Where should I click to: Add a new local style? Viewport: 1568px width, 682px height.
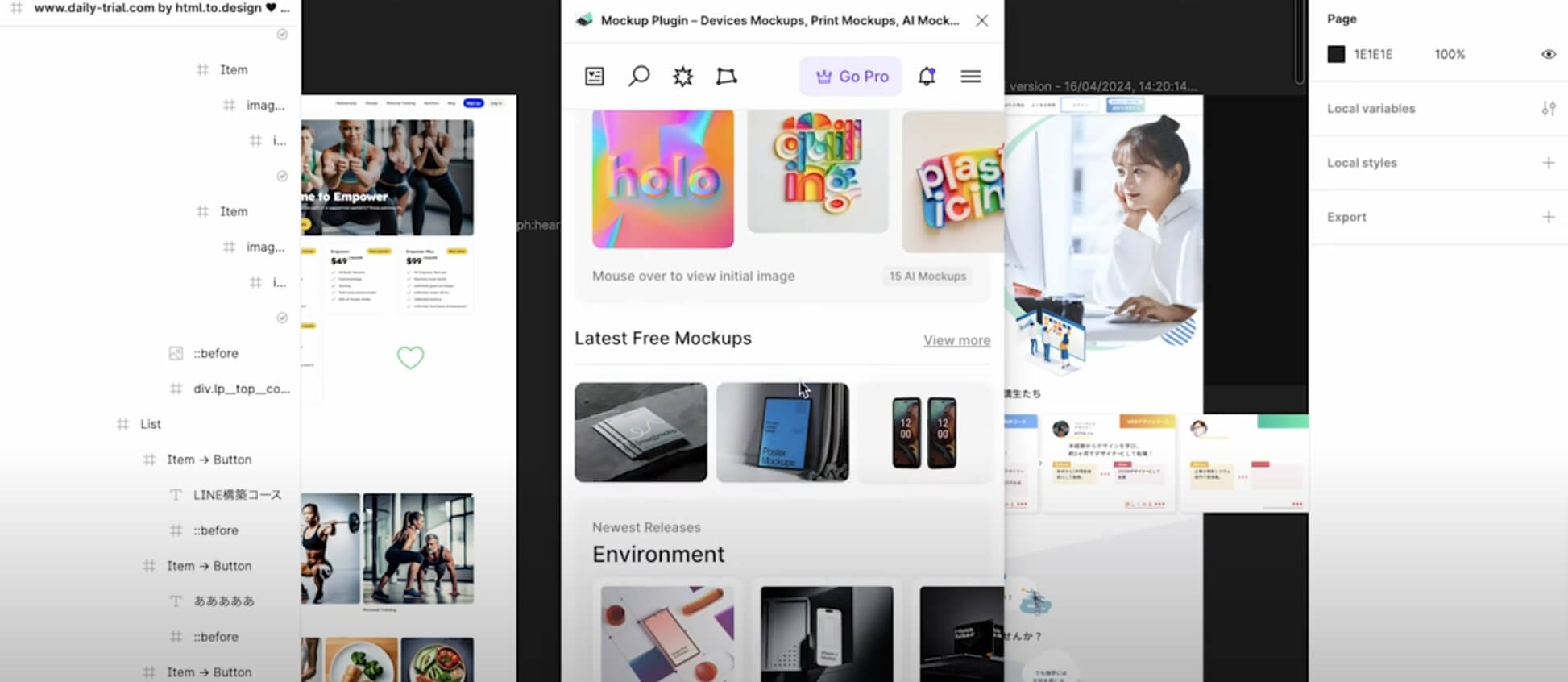coord(1548,163)
